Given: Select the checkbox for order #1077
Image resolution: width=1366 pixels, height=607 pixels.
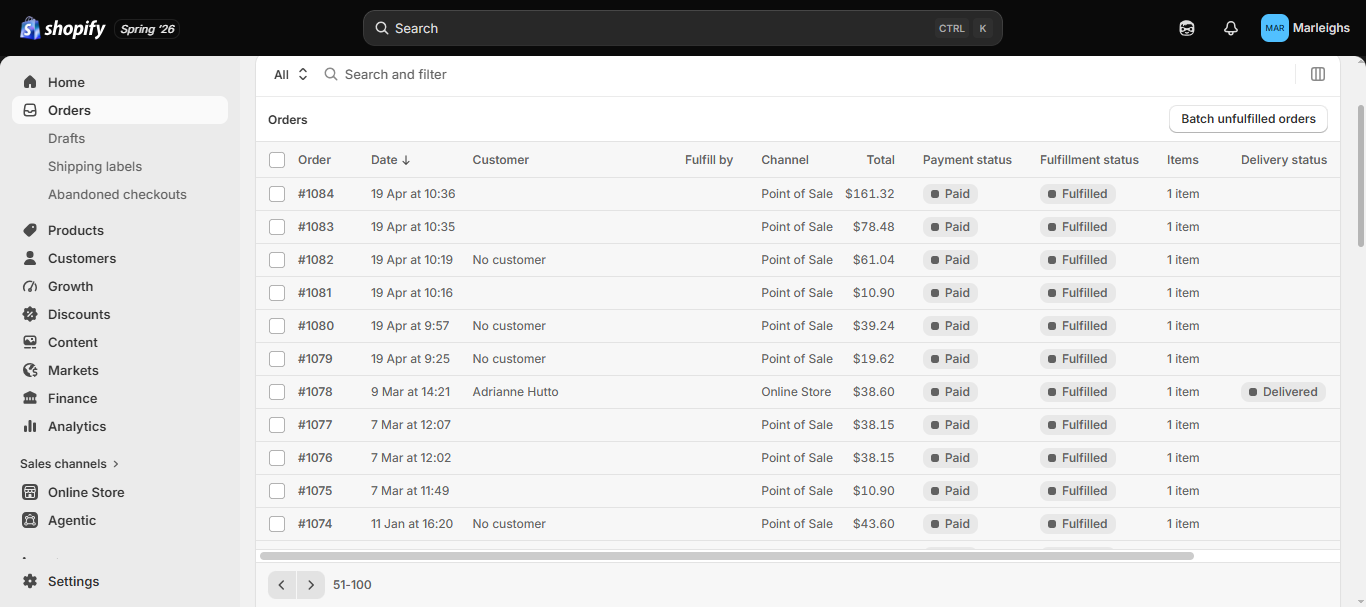Looking at the screenshot, I should click(x=277, y=425).
